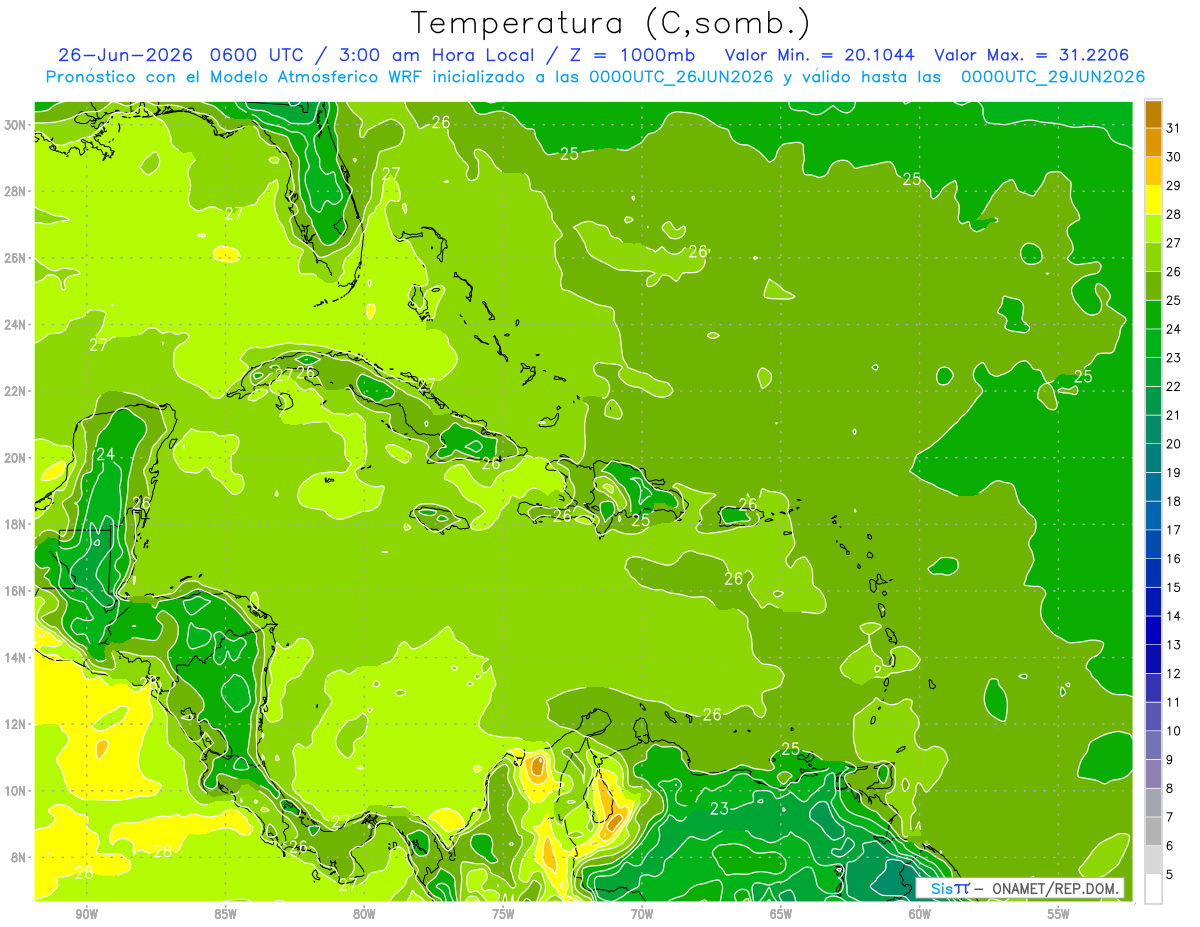Click the '10N' latitude axis label
This screenshot has width=1200, height=927.
(x=15, y=790)
